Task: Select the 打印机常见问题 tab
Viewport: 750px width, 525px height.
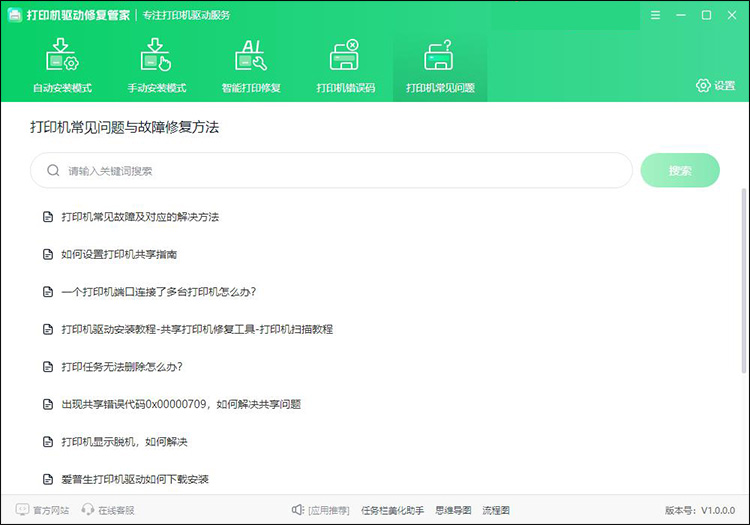Action: pyautogui.click(x=440, y=67)
